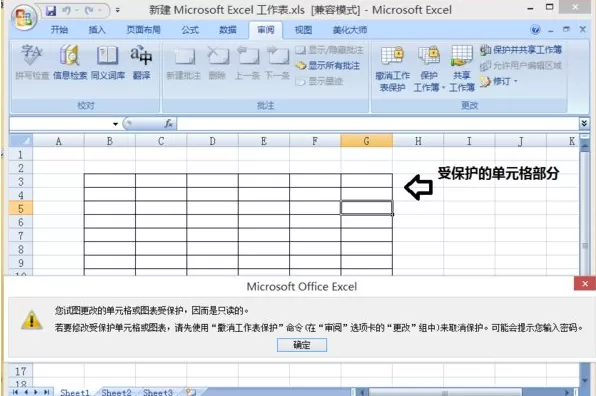The image size is (596, 396).
Task: Click 允许用户编辑区域
Action: [521, 66]
